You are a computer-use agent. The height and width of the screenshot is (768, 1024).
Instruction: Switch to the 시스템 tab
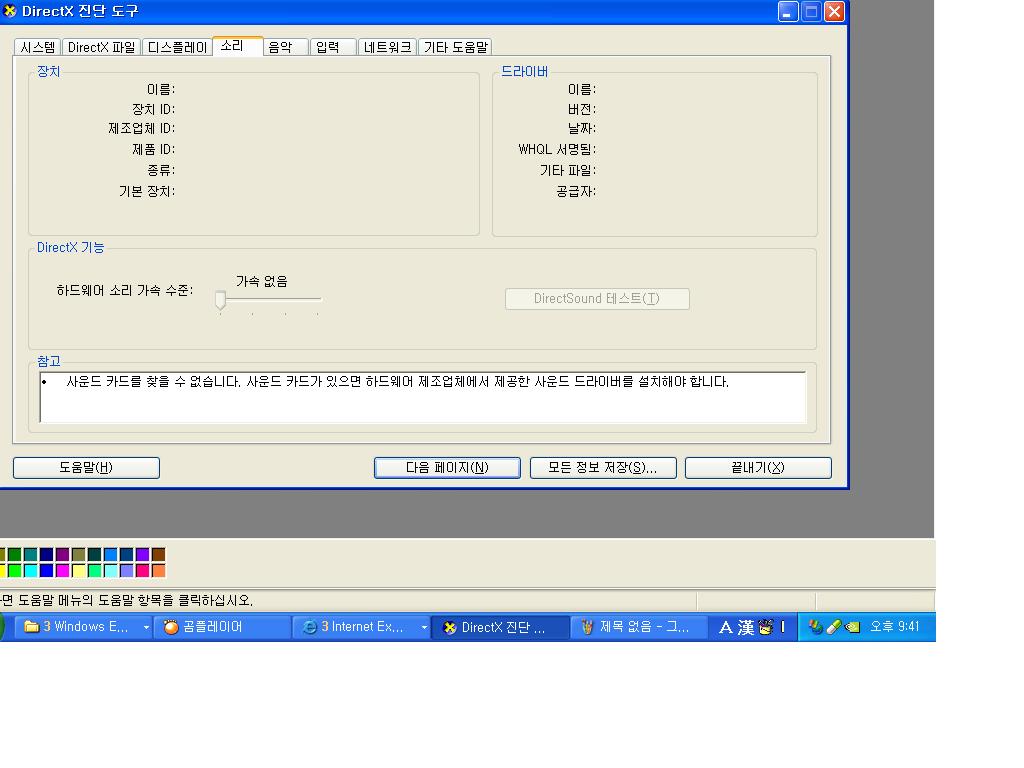38,47
